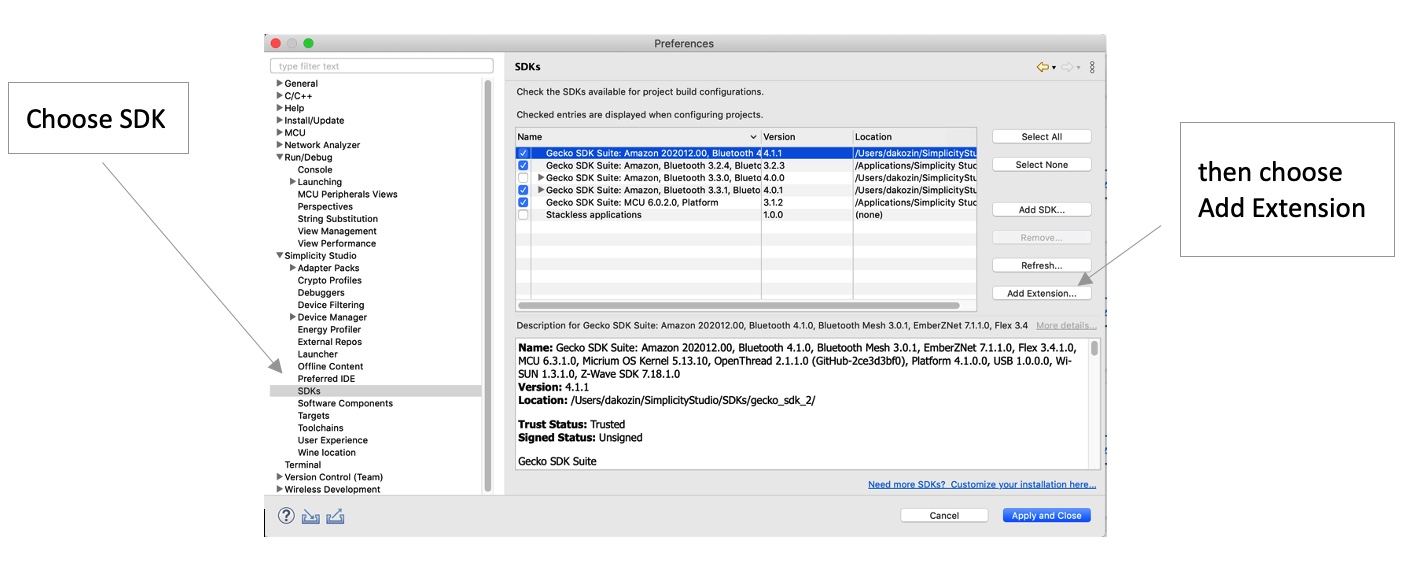
Task: Click the Add SDK... button
Action: coord(1041,210)
